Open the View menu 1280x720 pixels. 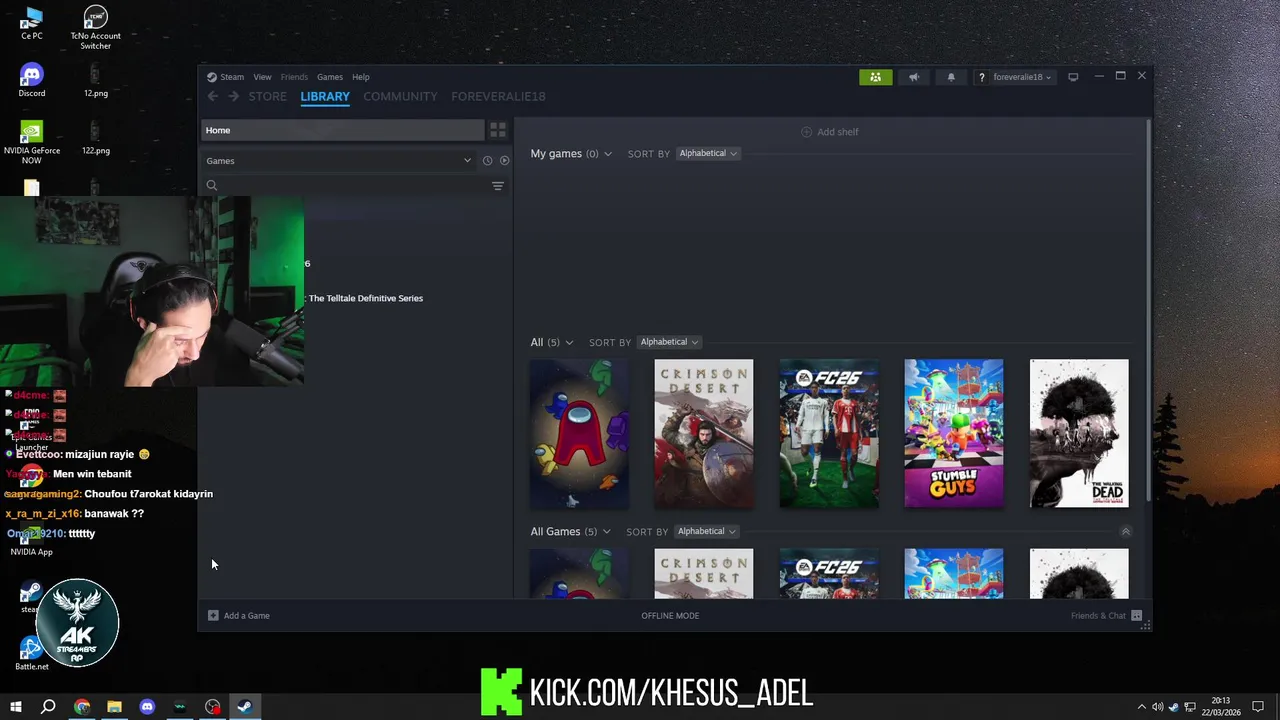pyautogui.click(x=262, y=77)
